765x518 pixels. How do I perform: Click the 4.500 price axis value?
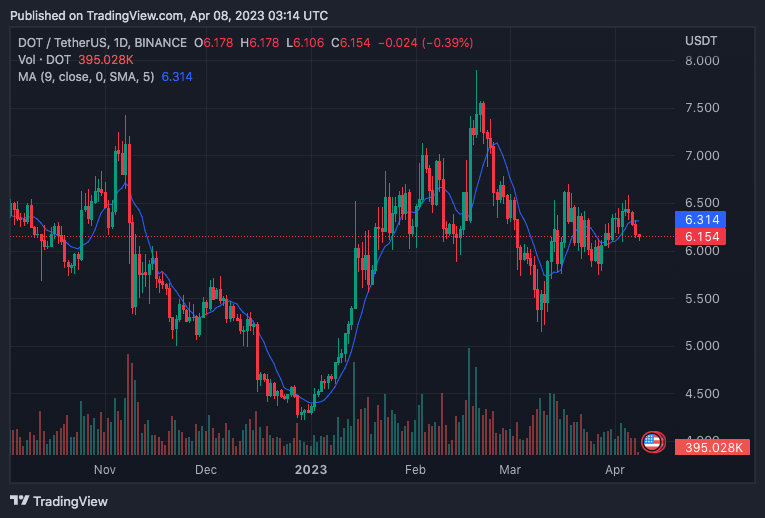point(702,394)
